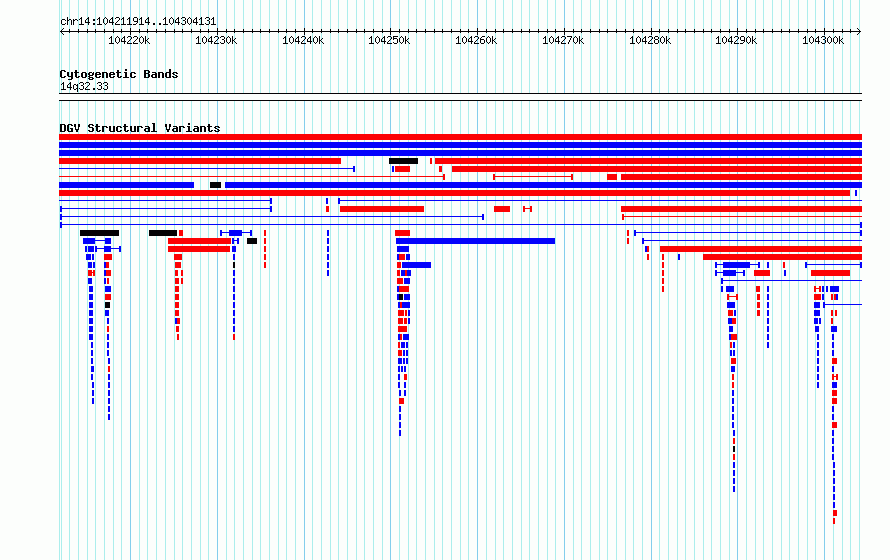Select the small black variant between blue bars near 104230k

coord(216,185)
